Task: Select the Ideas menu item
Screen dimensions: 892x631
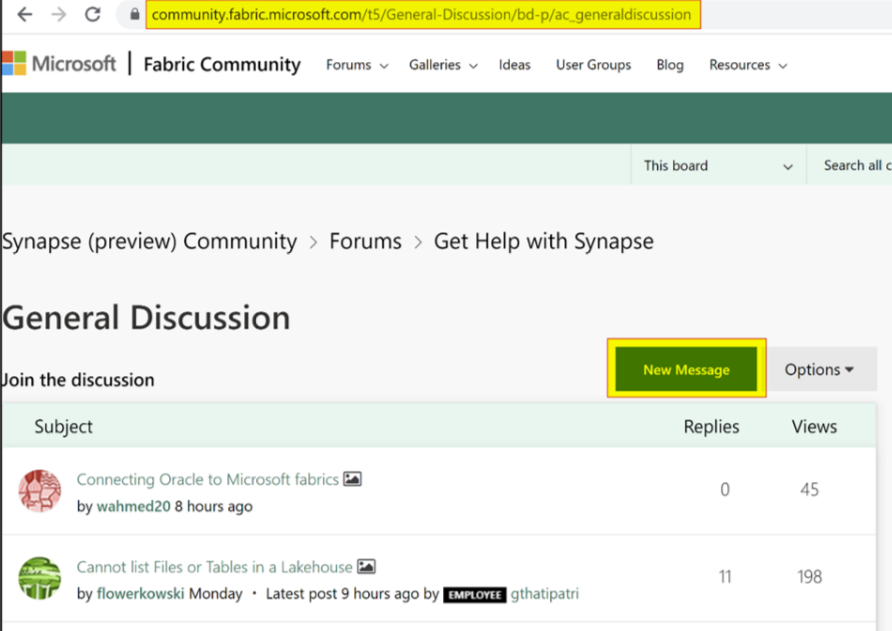Action: [514, 64]
